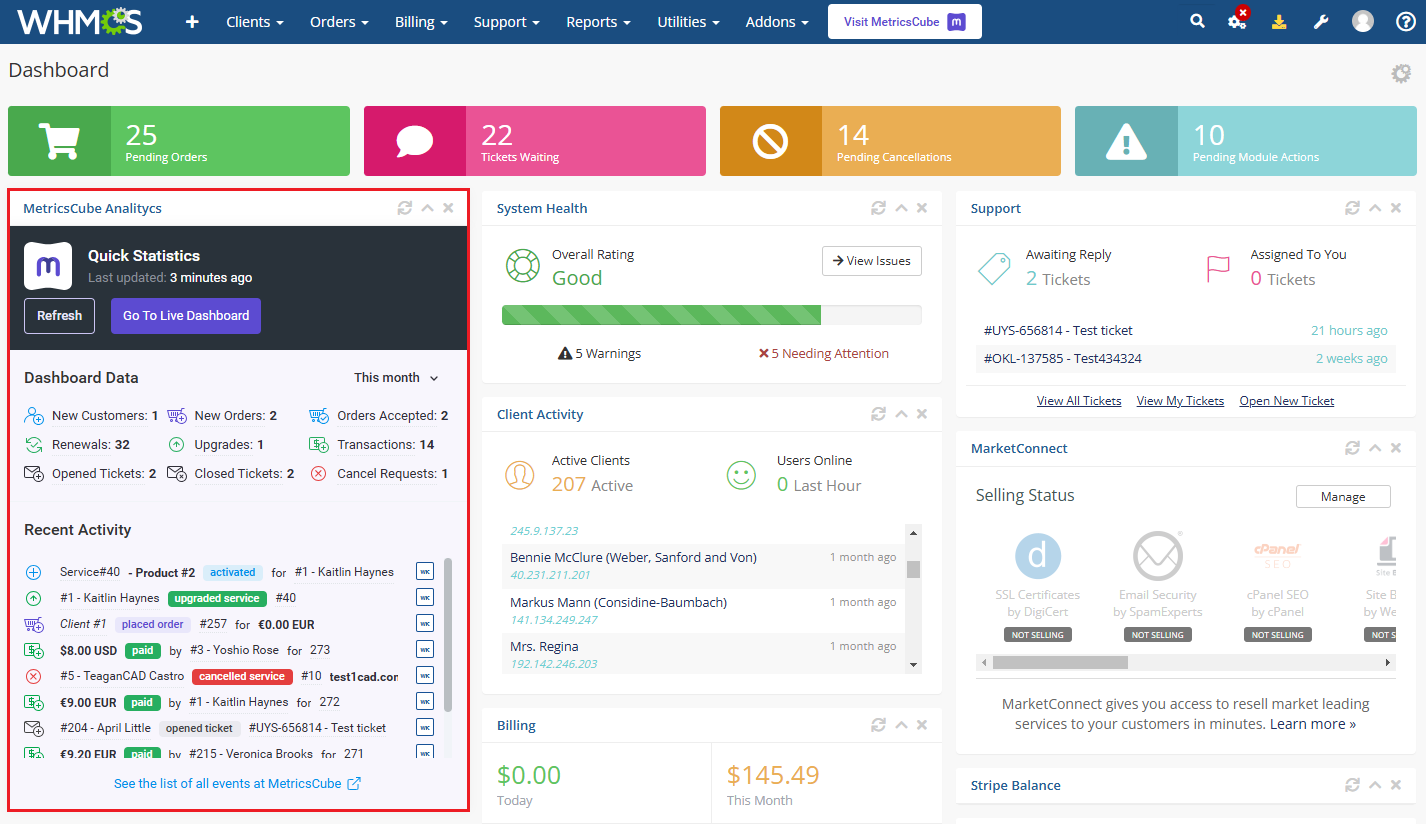Click the Pending Cancellations ban icon
This screenshot has width=1426, height=824.
tap(771, 141)
